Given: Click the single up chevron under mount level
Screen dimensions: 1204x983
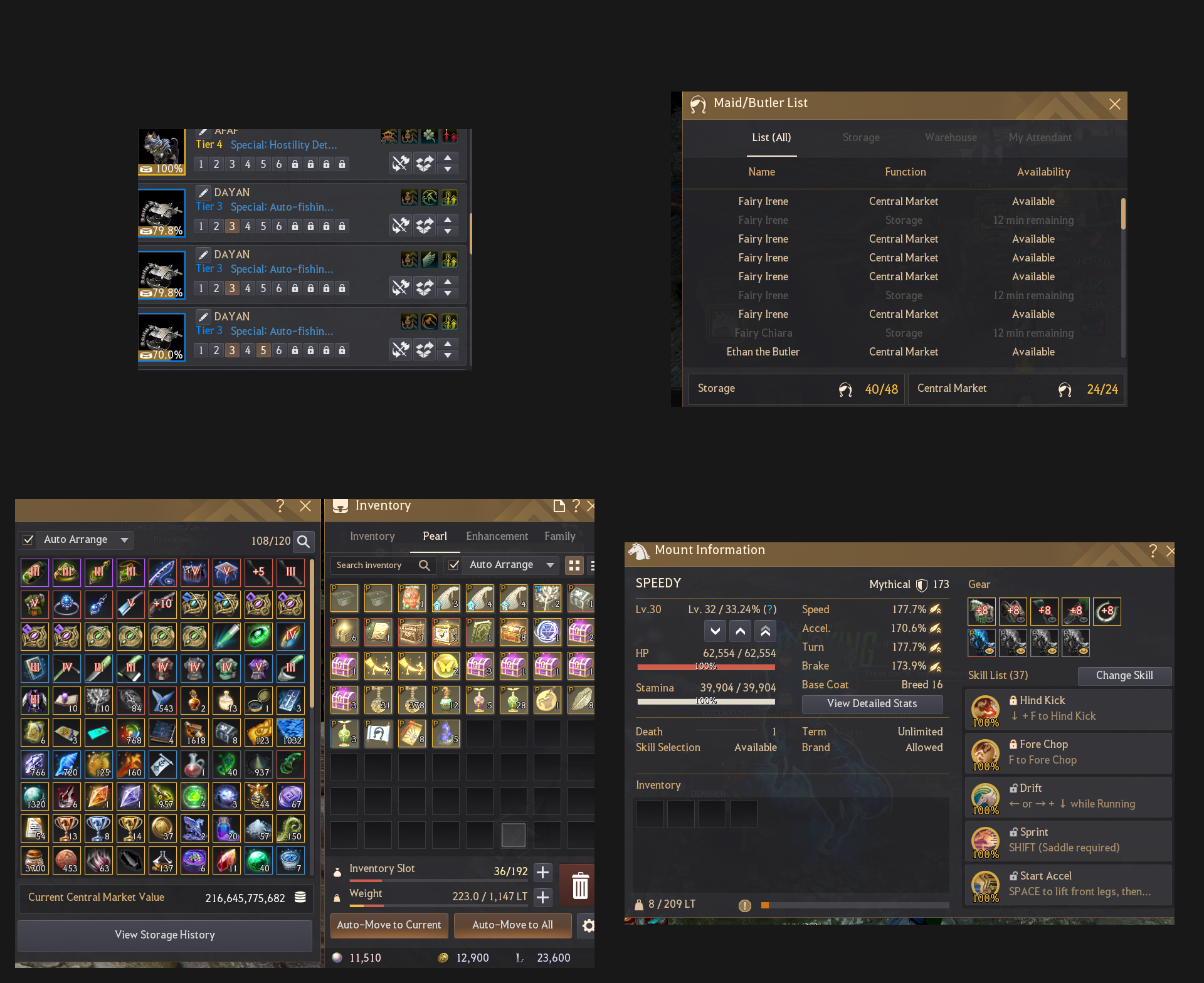Looking at the screenshot, I should coord(740,631).
